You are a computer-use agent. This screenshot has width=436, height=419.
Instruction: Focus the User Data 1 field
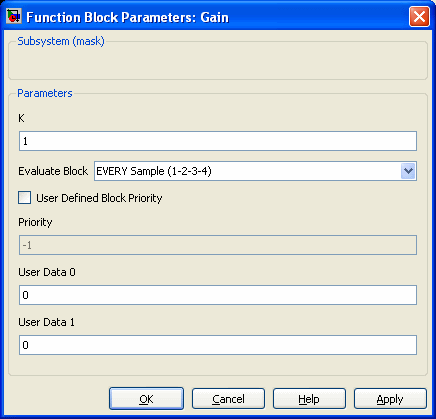tap(218, 345)
